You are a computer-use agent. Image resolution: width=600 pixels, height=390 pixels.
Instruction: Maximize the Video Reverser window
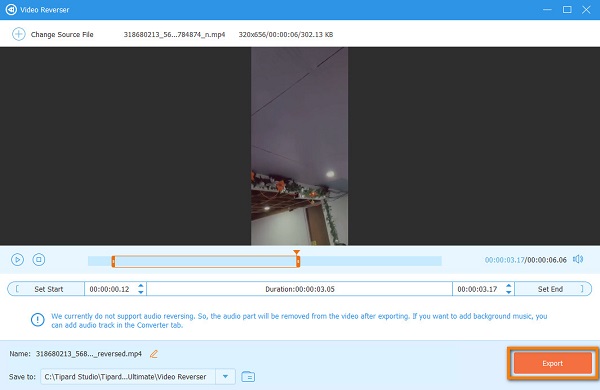pyautogui.click(x=567, y=9)
